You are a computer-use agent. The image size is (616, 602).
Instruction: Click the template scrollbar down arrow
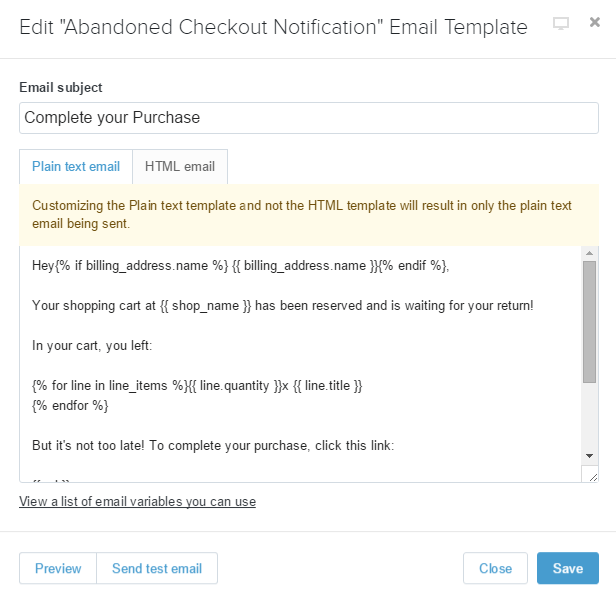[x=590, y=455]
